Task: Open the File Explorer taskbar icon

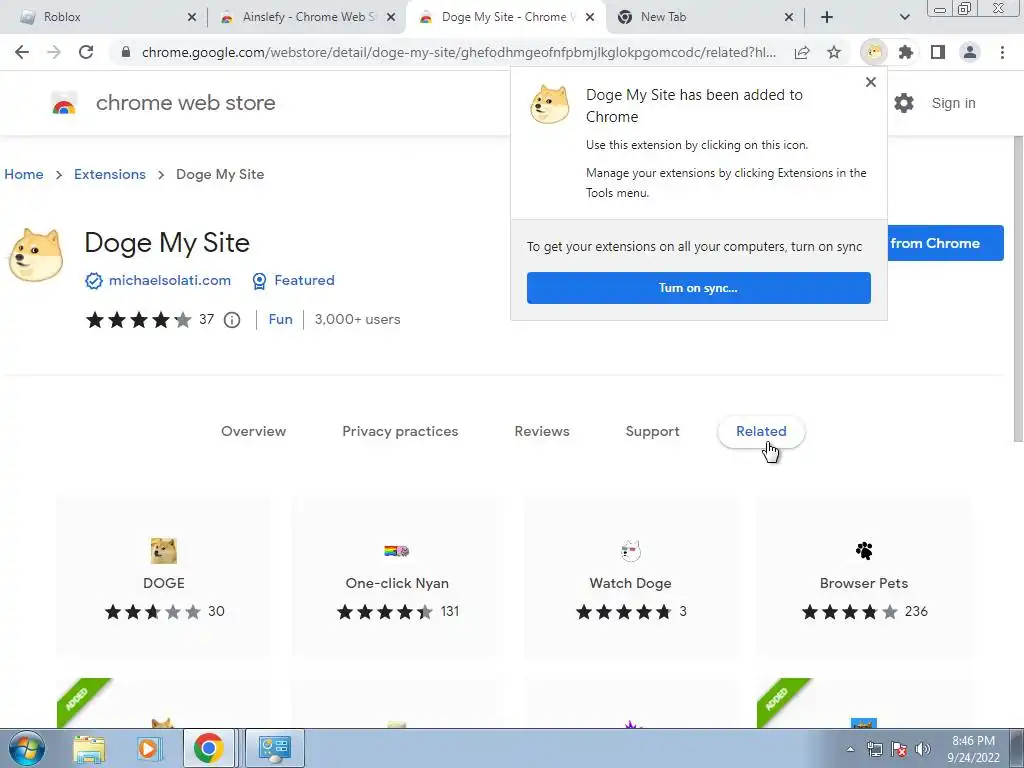Action: tap(89, 748)
